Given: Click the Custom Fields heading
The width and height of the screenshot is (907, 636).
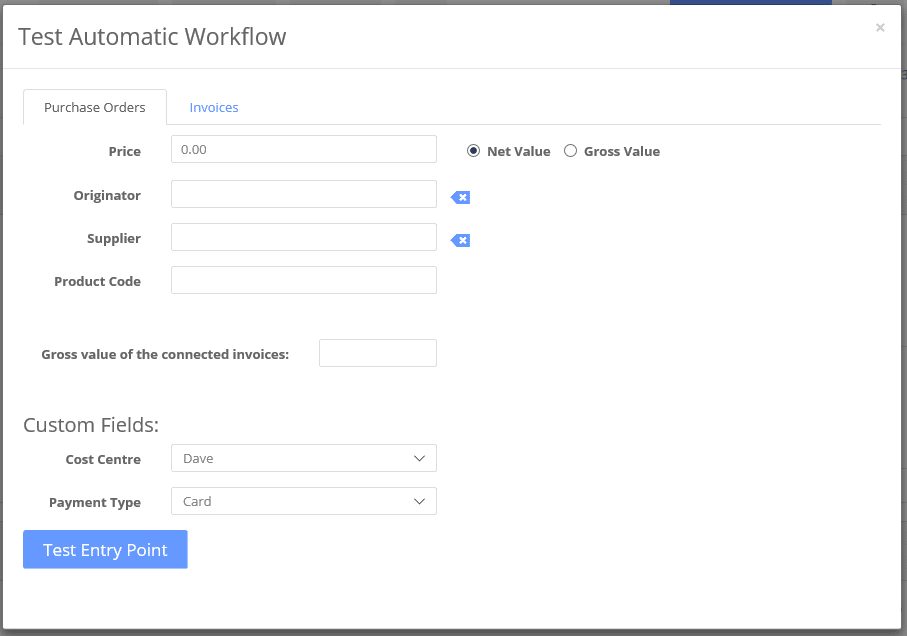Looking at the screenshot, I should [91, 425].
